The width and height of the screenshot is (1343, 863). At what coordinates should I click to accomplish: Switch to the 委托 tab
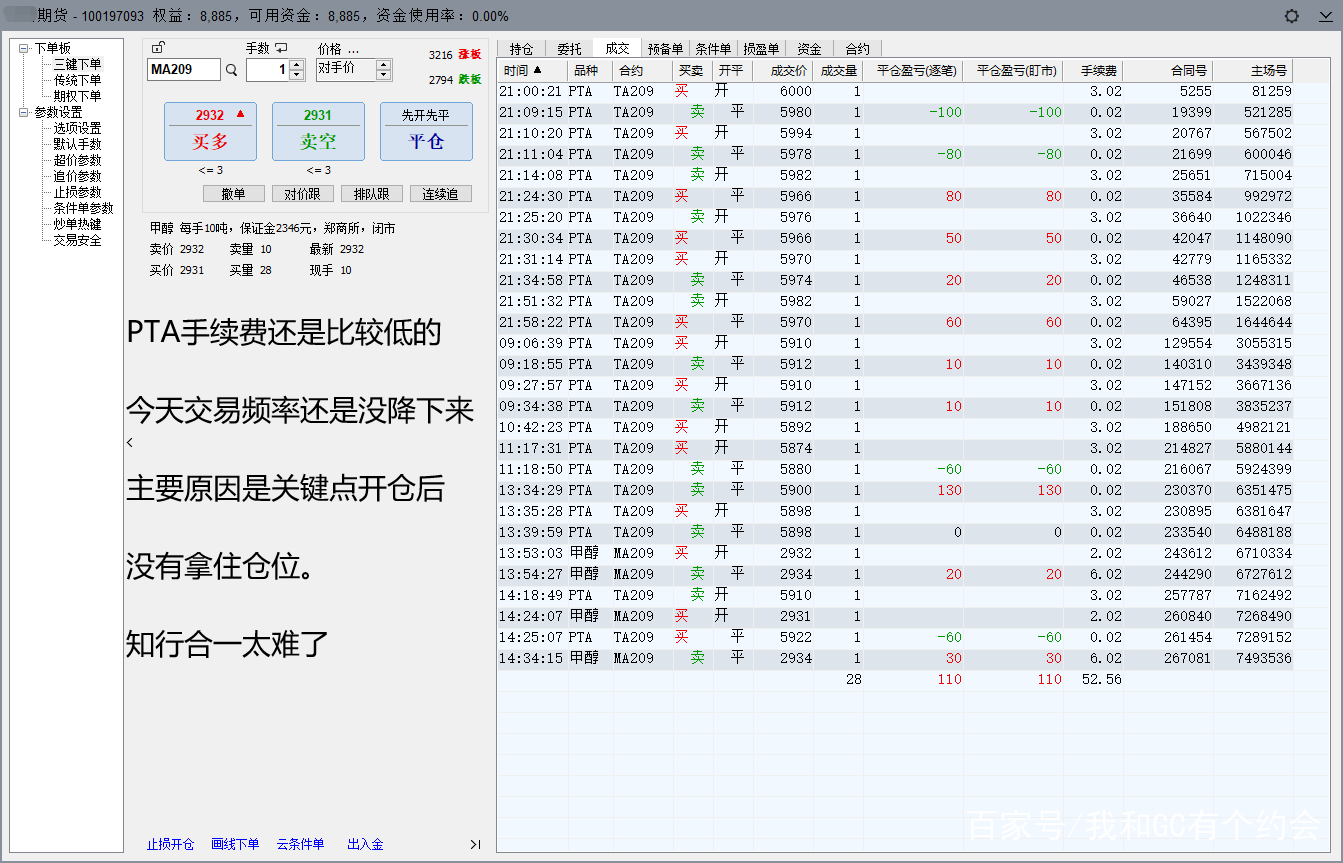point(569,48)
